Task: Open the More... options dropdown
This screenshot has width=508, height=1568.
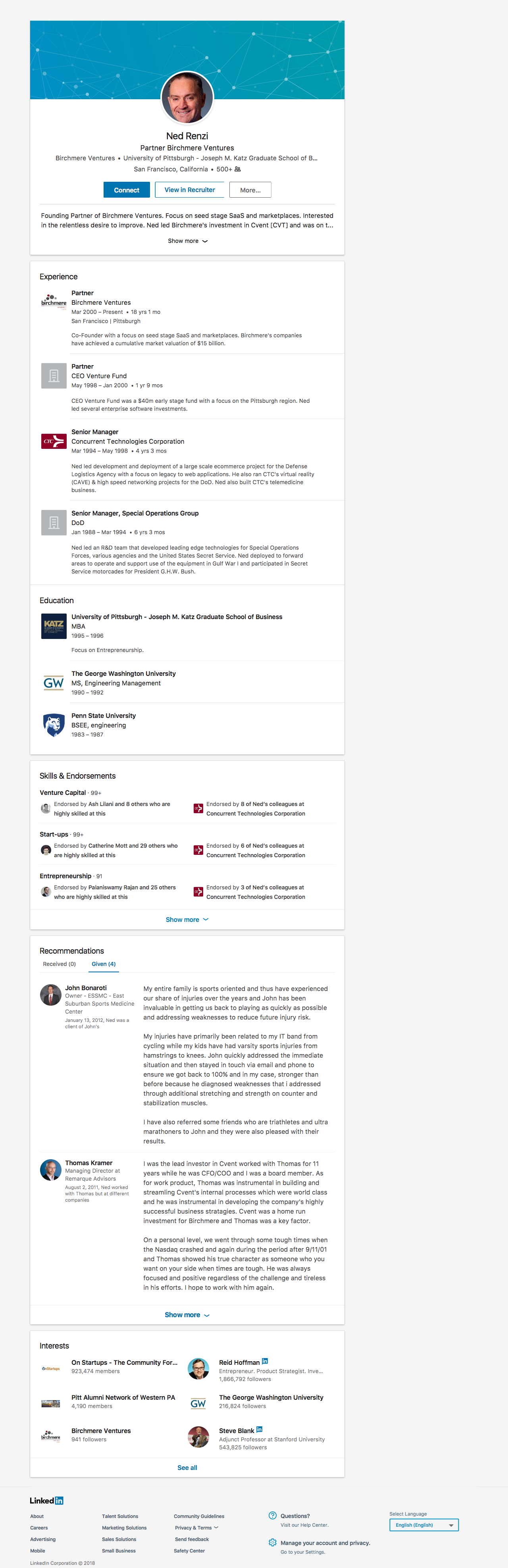Action: coord(250,190)
